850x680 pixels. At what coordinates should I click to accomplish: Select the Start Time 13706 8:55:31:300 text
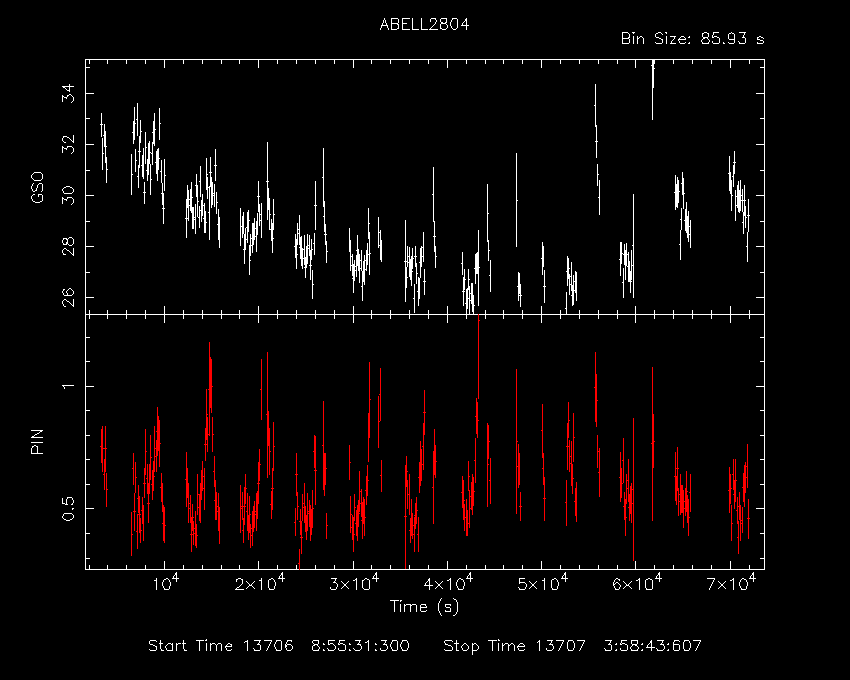click(x=279, y=646)
